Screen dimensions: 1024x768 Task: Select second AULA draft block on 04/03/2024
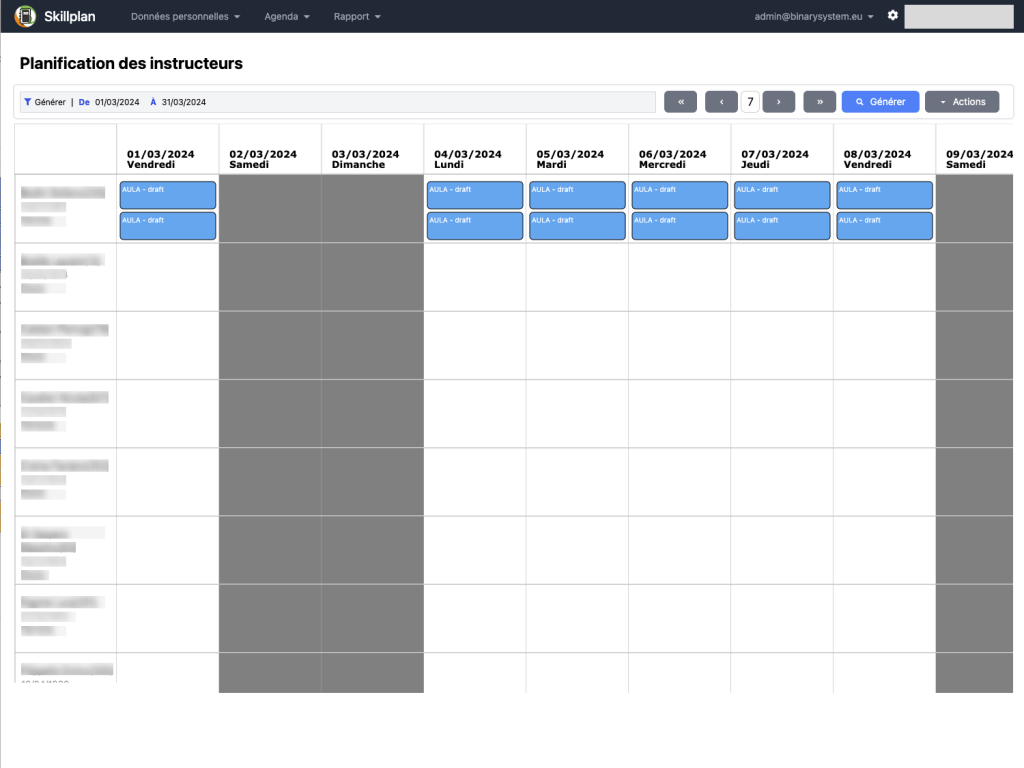(474, 226)
